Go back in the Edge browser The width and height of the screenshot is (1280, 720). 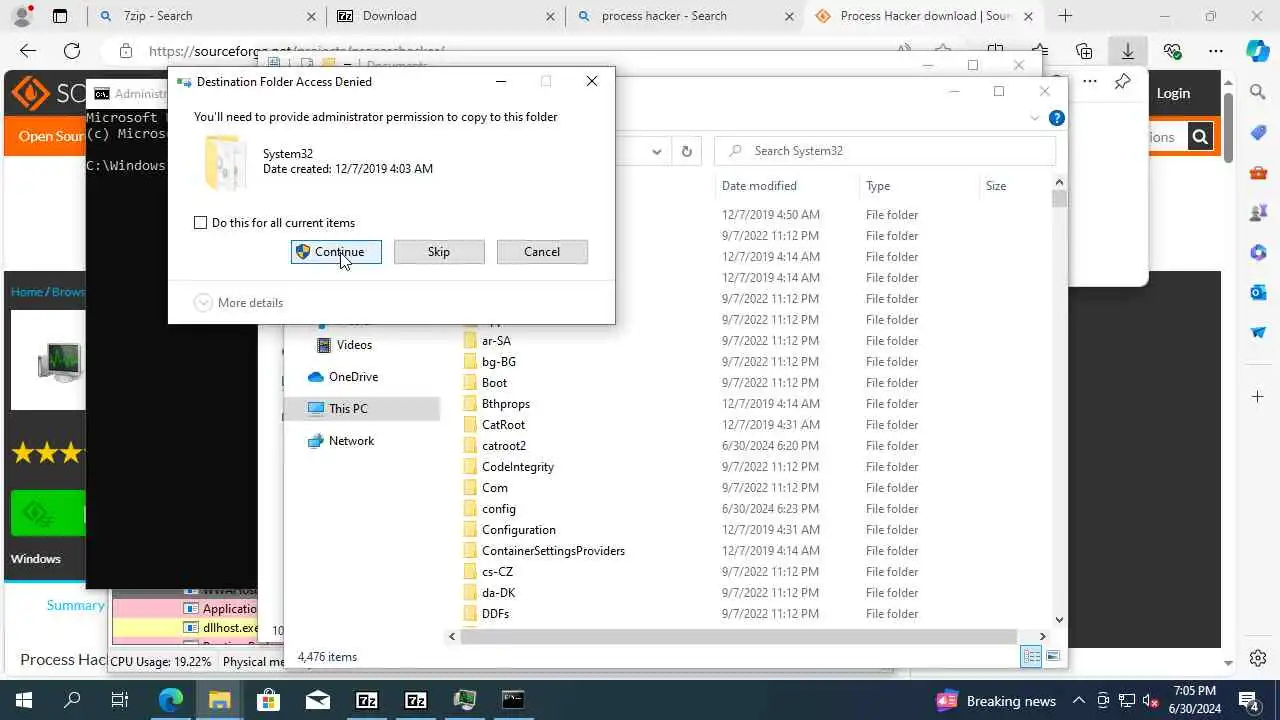pos(28,51)
